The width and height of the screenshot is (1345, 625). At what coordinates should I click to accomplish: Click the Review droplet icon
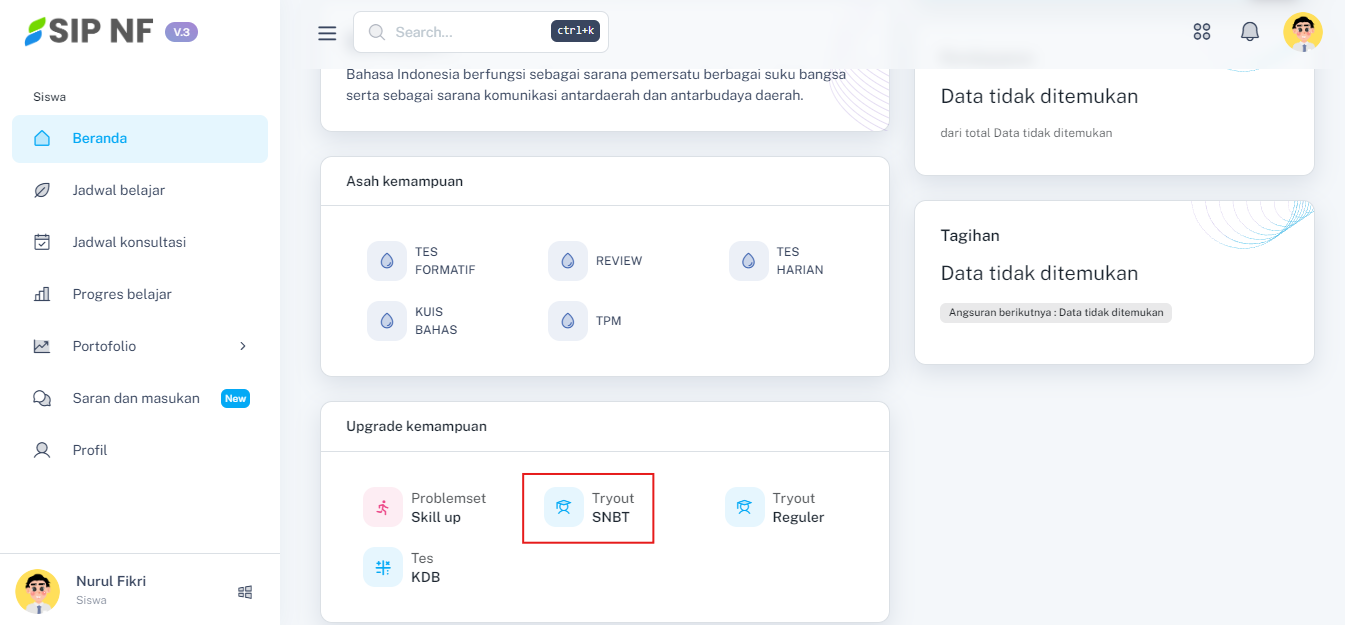click(568, 261)
